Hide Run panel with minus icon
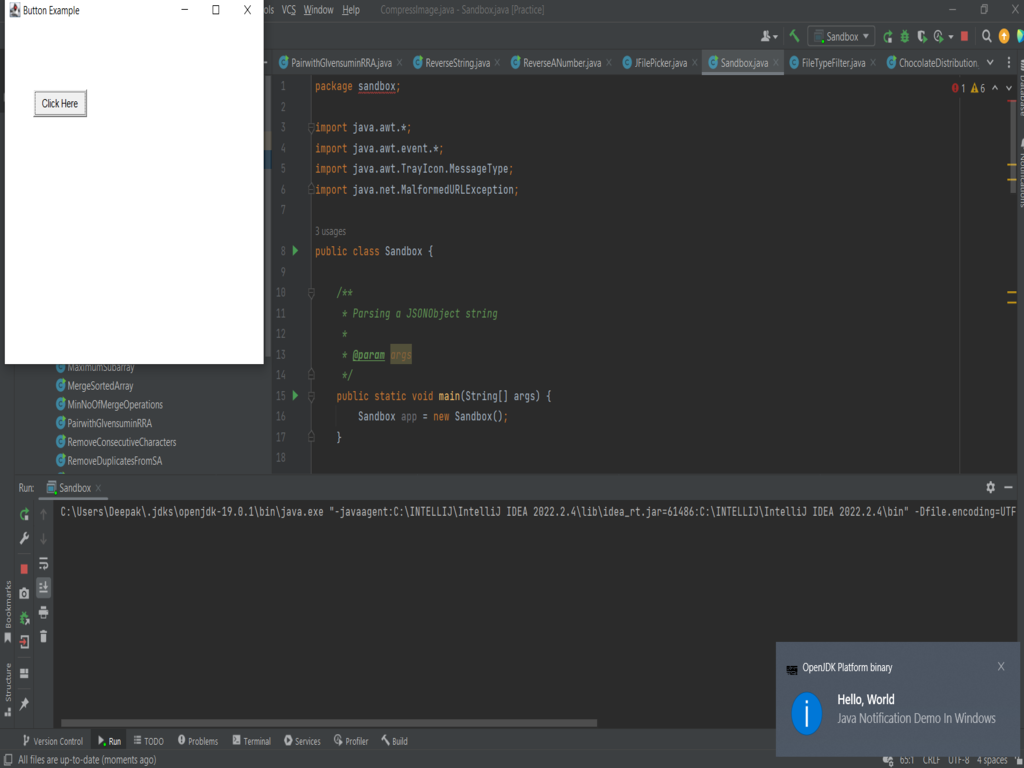This screenshot has height=768, width=1024. tap(1008, 487)
